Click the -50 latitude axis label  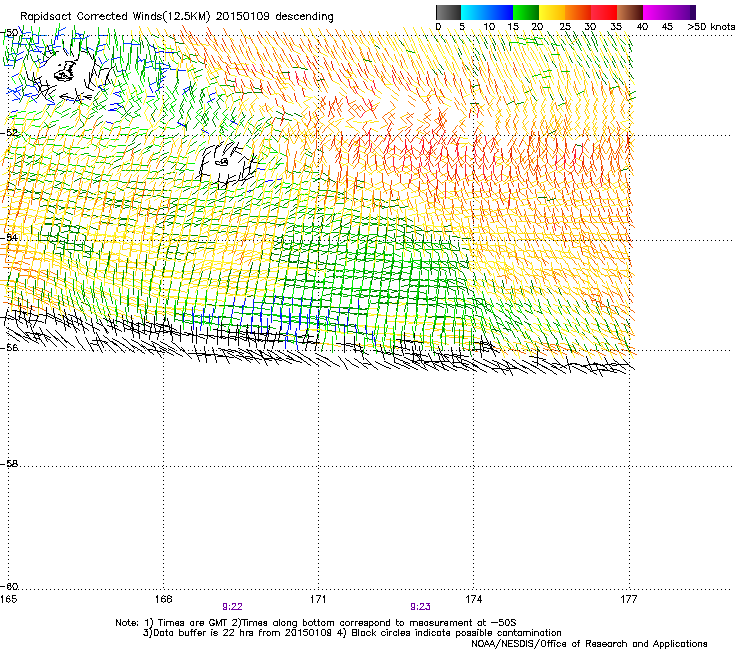tap(9, 33)
